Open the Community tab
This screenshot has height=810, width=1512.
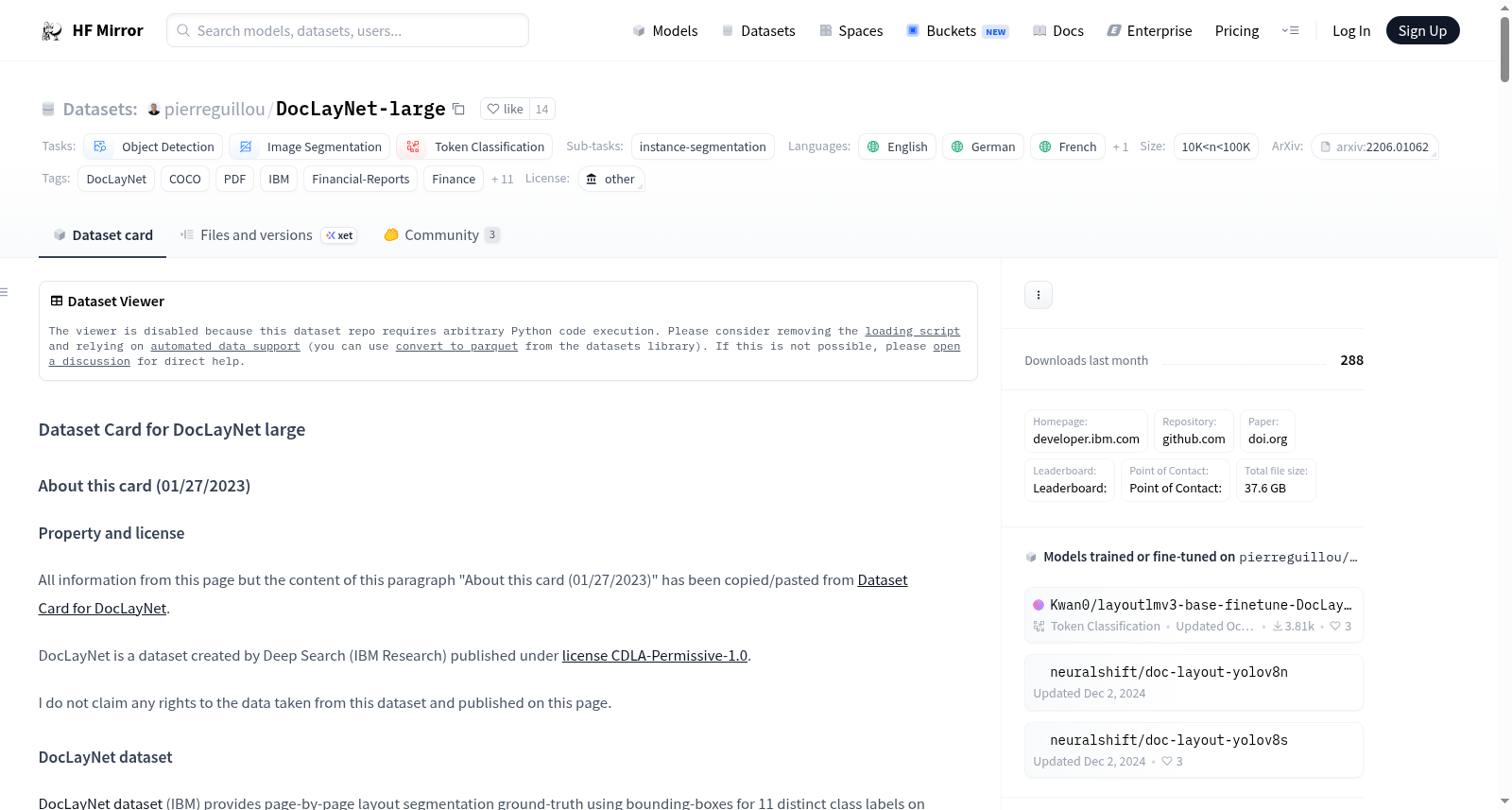pos(441,235)
